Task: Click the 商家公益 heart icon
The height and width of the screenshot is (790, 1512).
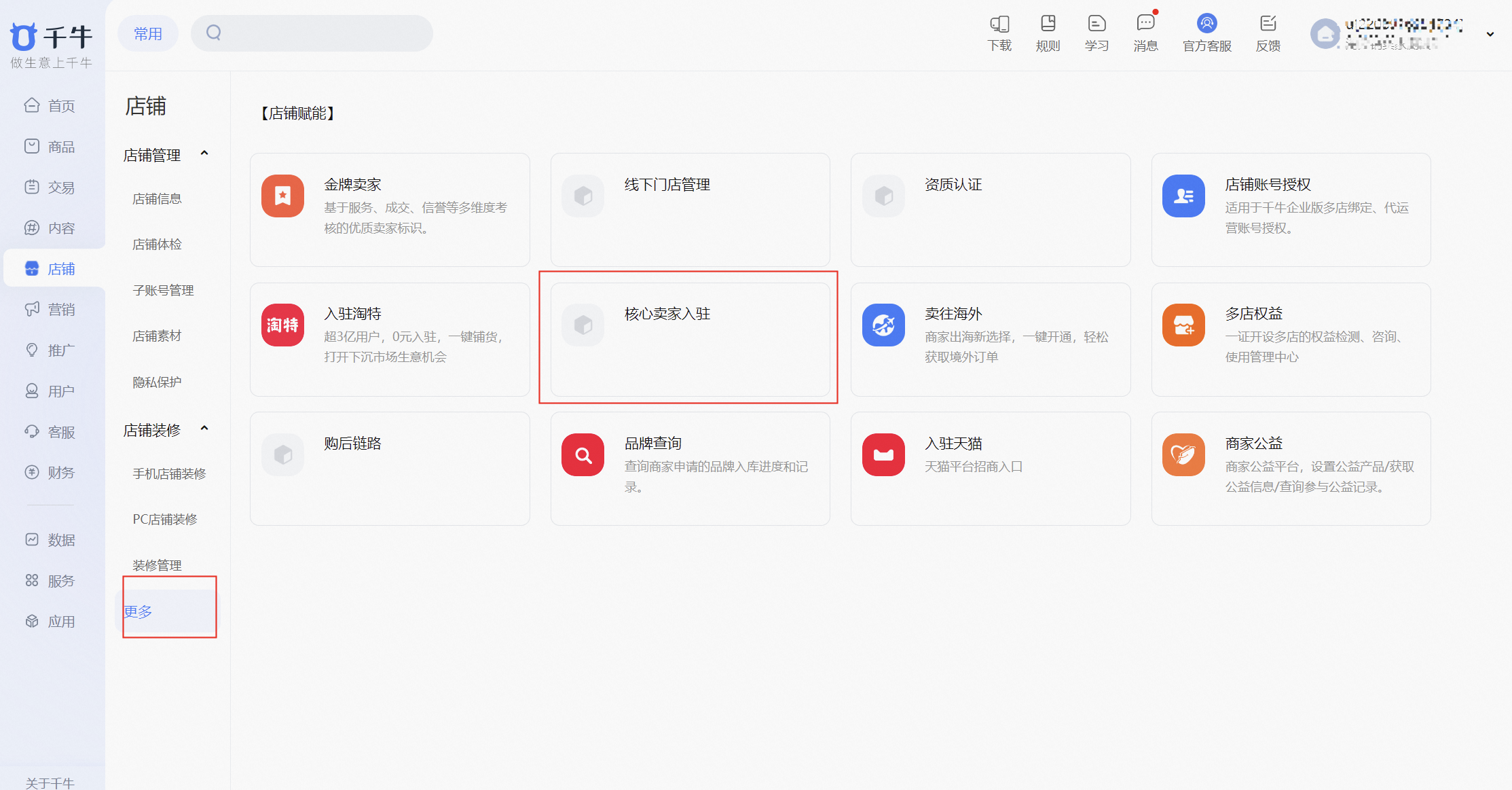Action: click(x=1183, y=454)
